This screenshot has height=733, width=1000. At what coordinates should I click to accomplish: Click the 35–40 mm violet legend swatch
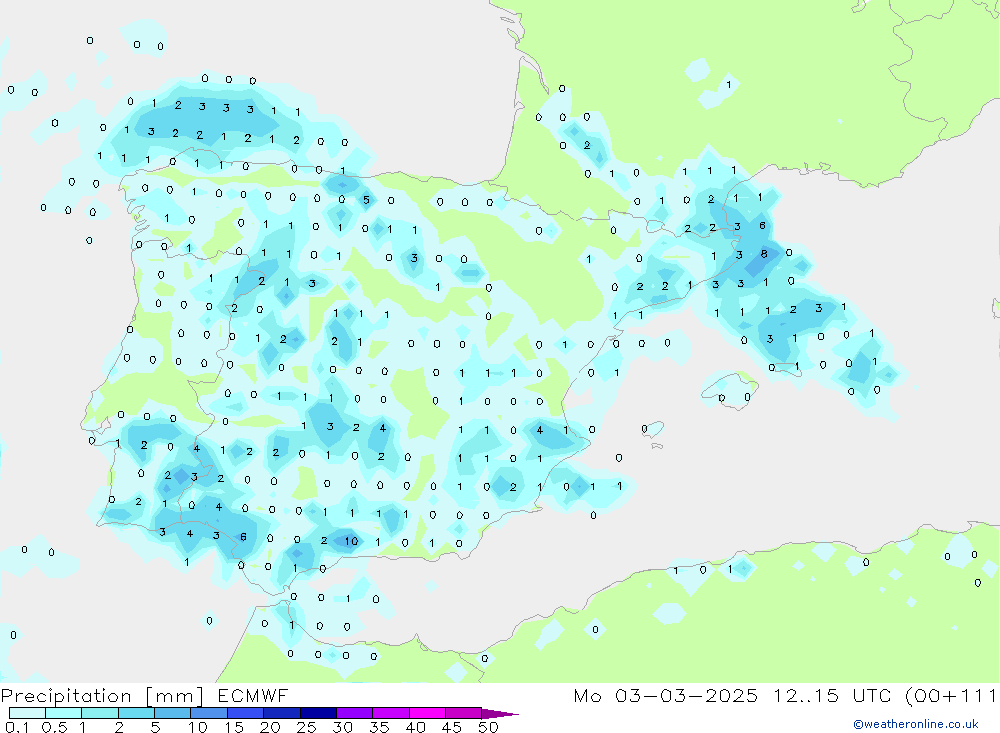(390, 713)
